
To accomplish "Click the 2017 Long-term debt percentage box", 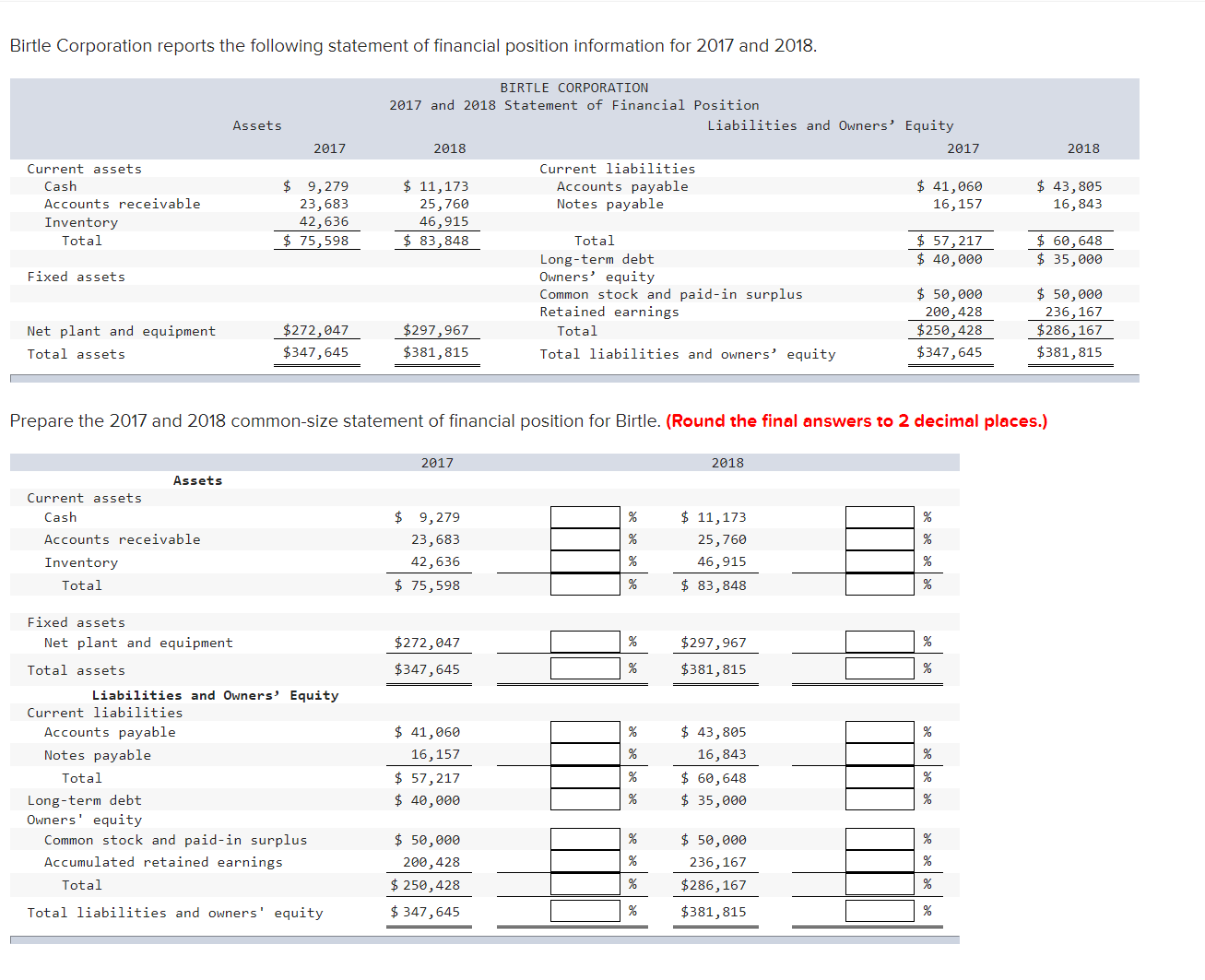I will 585,799.
